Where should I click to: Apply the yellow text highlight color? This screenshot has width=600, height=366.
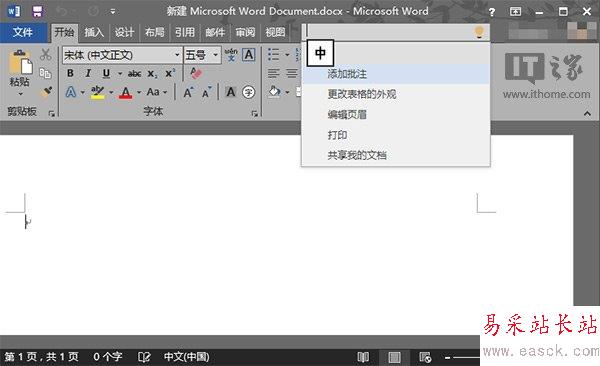pos(98,92)
